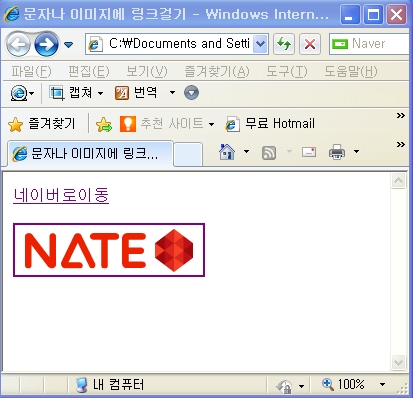The image size is (413, 398).
Task: Open the zoom level 100% dropdown arrow
Action: 382,385
